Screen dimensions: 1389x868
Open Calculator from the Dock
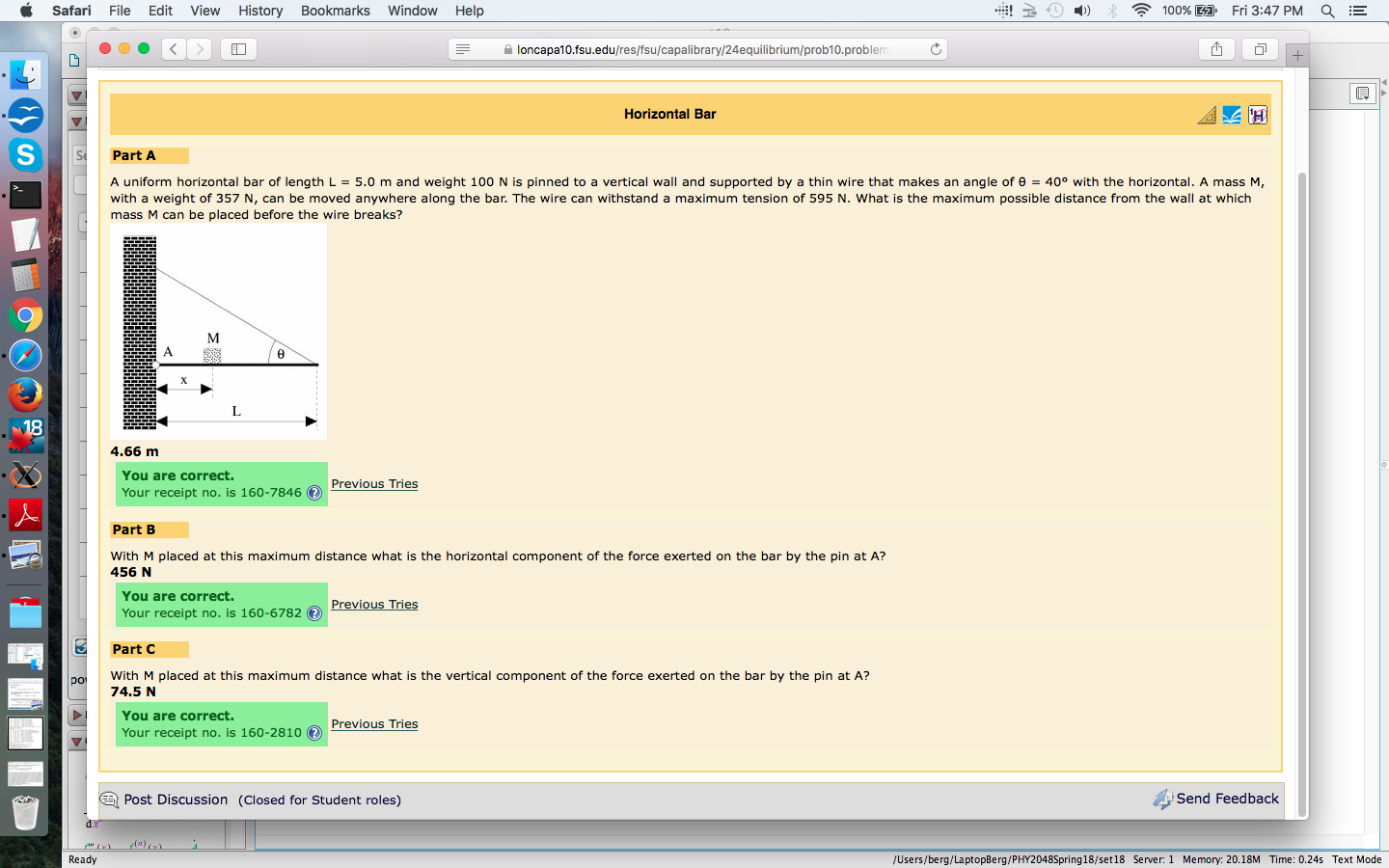26,276
